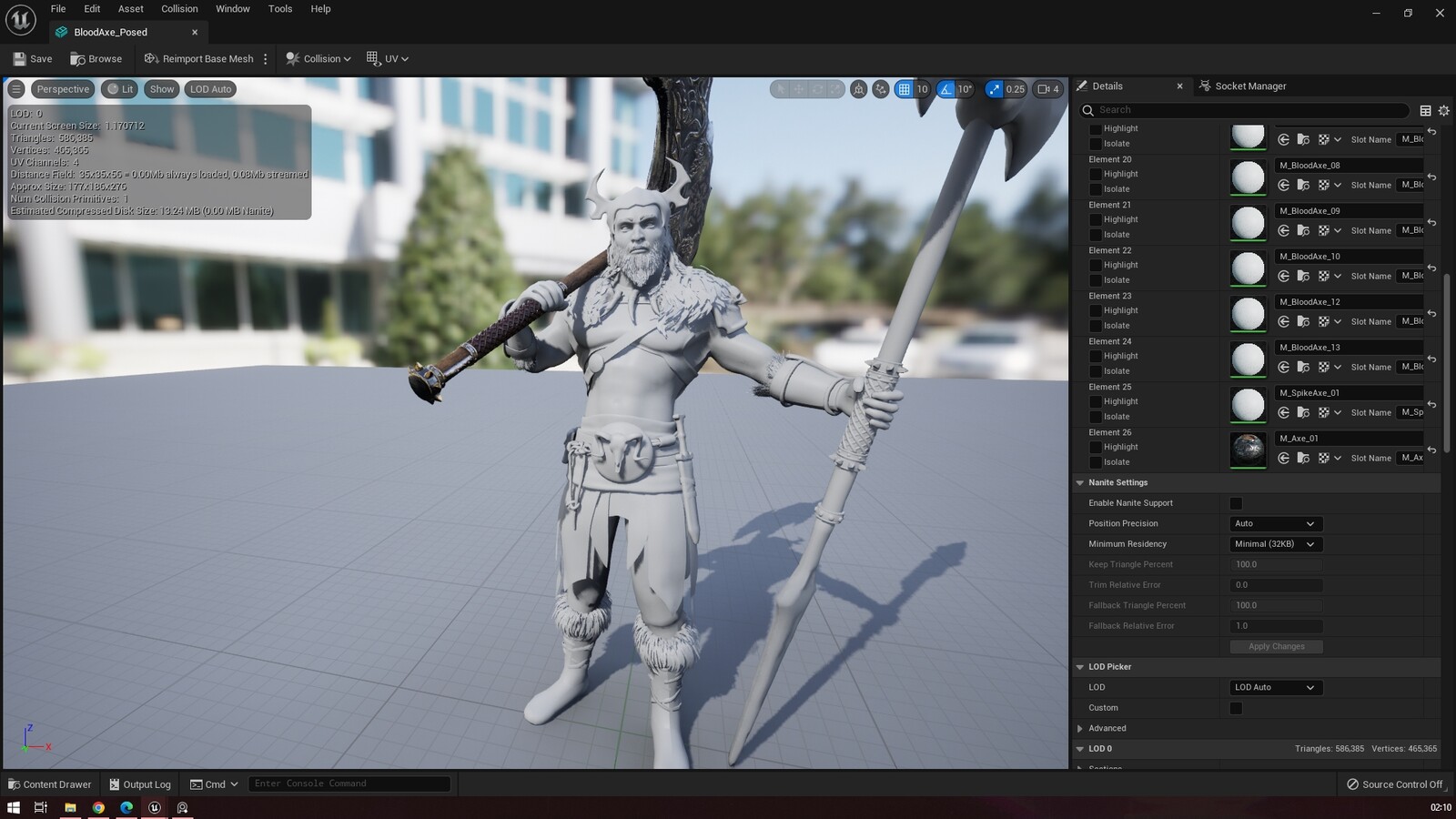This screenshot has height=819, width=1456.
Task: Reset Element 25 material to default
Action: pyautogui.click(x=1431, y=405)
